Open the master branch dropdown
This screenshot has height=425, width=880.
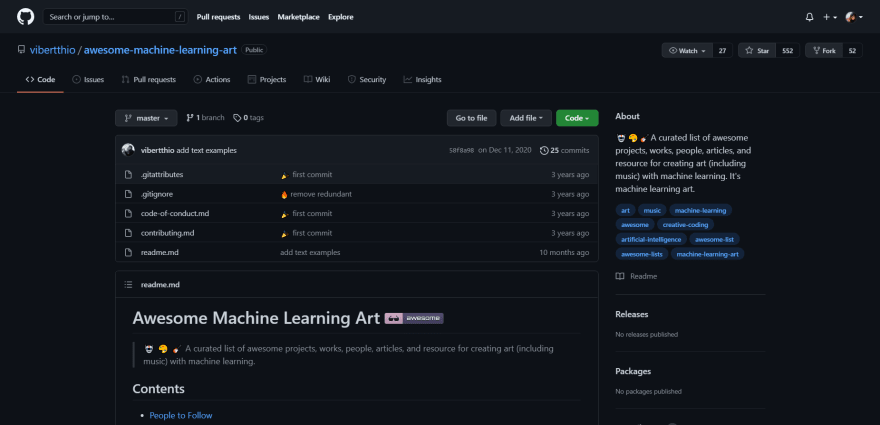point(146,118)
